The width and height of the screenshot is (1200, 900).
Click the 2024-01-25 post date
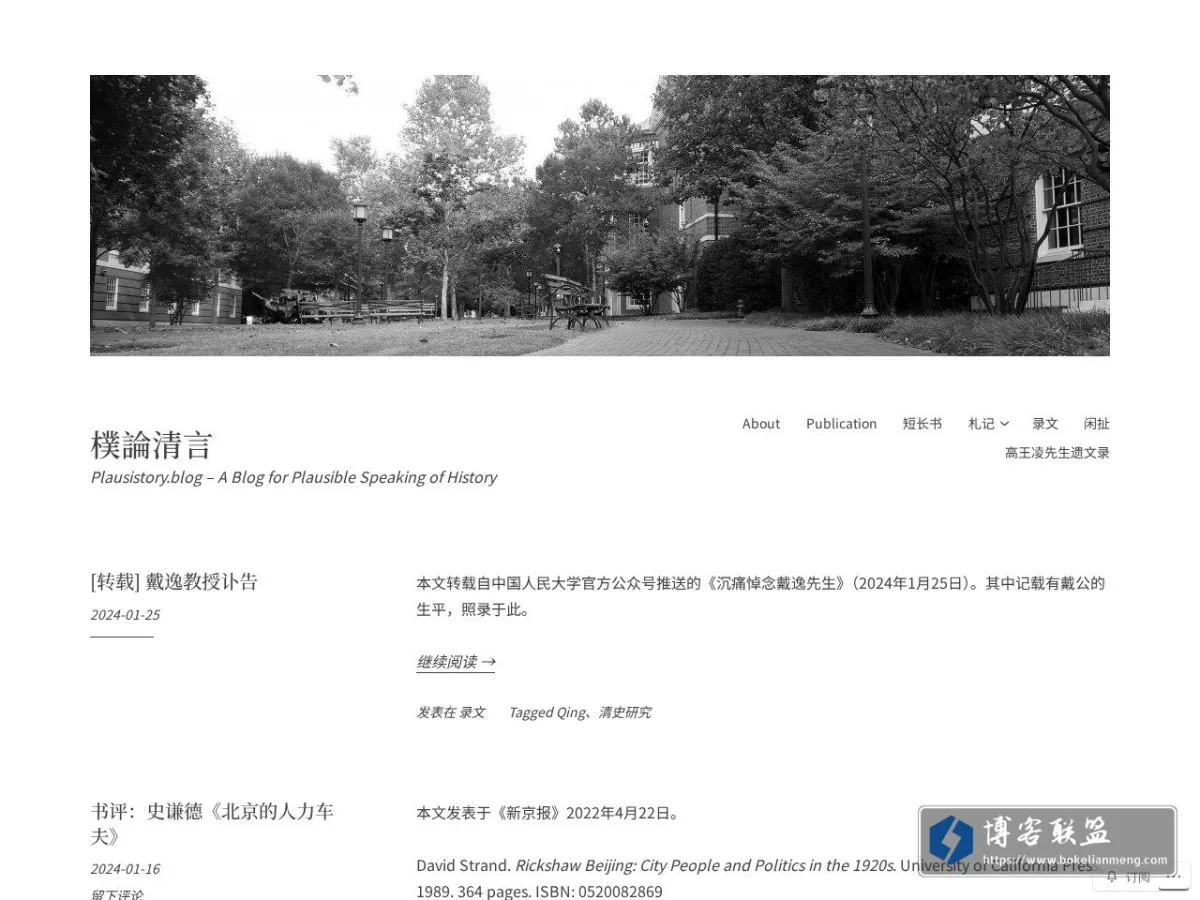tap(125, 615)
